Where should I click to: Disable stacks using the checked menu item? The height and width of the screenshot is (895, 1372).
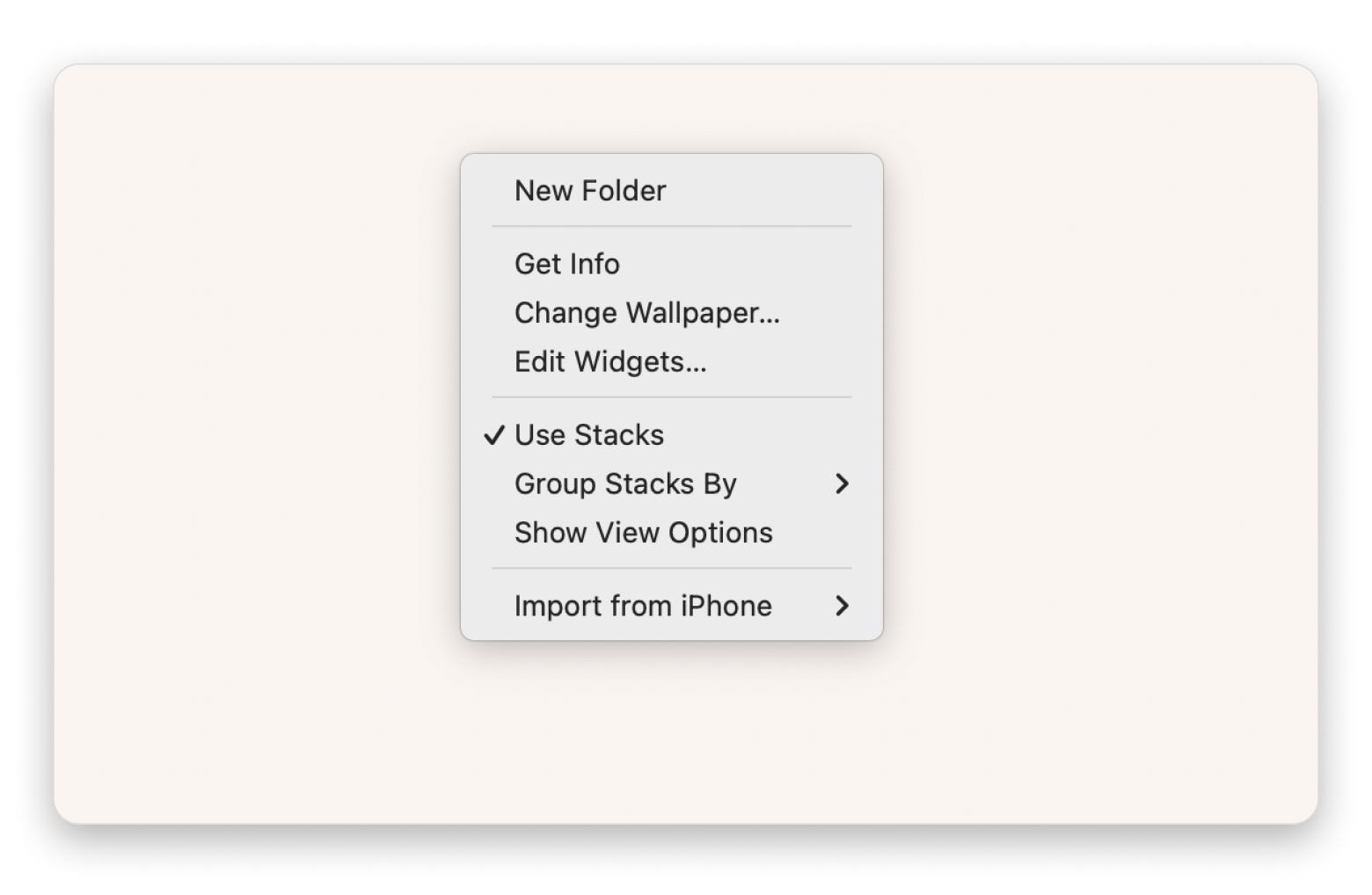tap(588, 435)
